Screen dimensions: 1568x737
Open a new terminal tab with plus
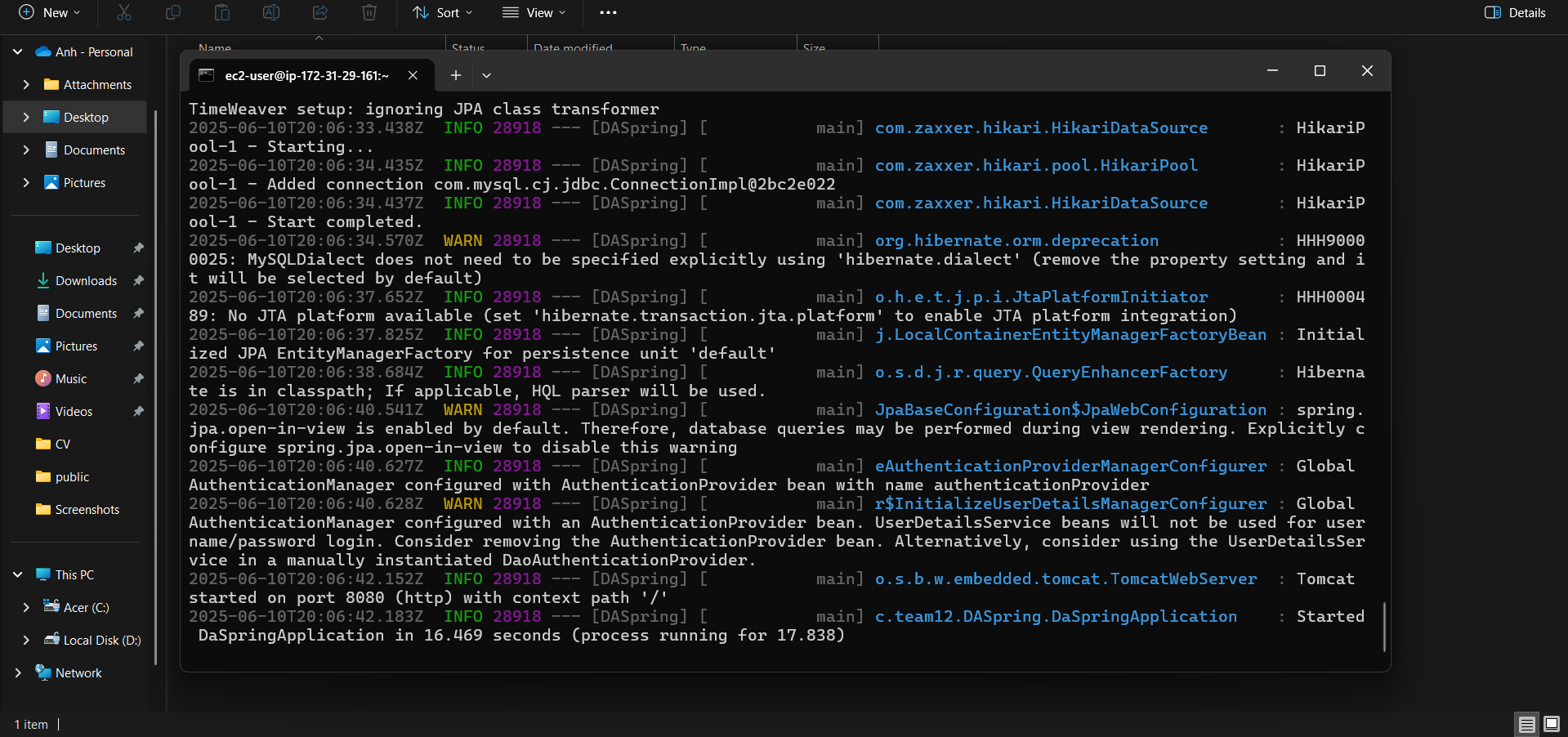pyautogui.click(x=456, y=75)
